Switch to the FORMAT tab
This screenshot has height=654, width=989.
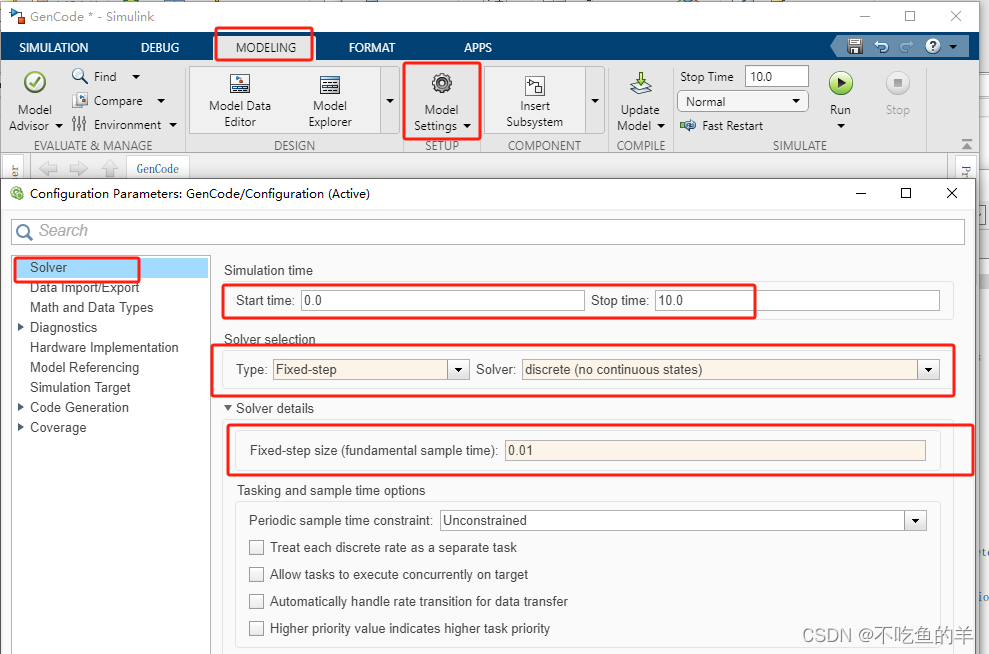(372, 47)
